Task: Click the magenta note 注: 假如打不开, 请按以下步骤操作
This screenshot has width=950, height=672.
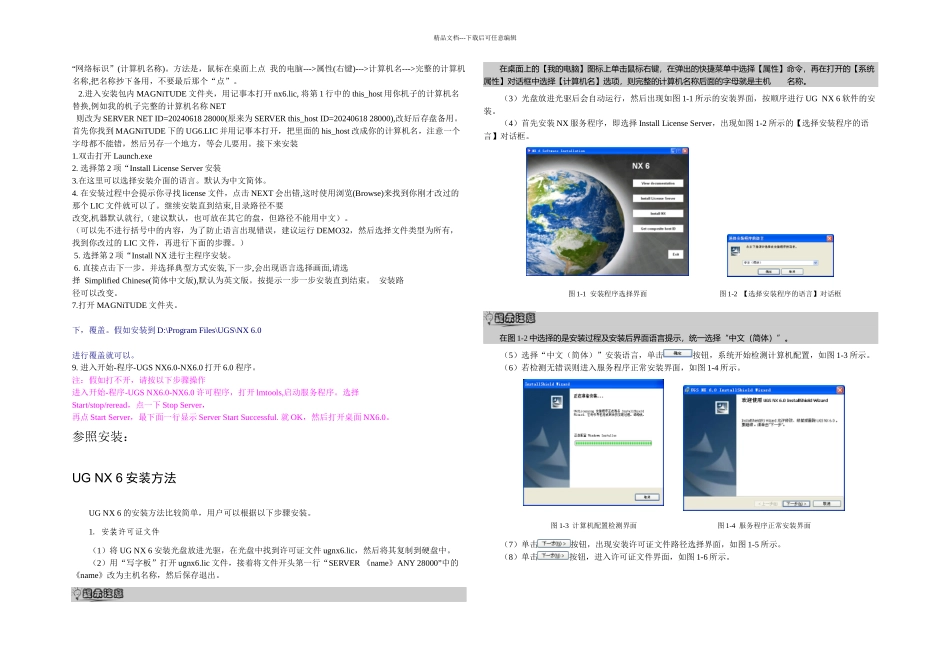Action: click(x=139, y=380)
